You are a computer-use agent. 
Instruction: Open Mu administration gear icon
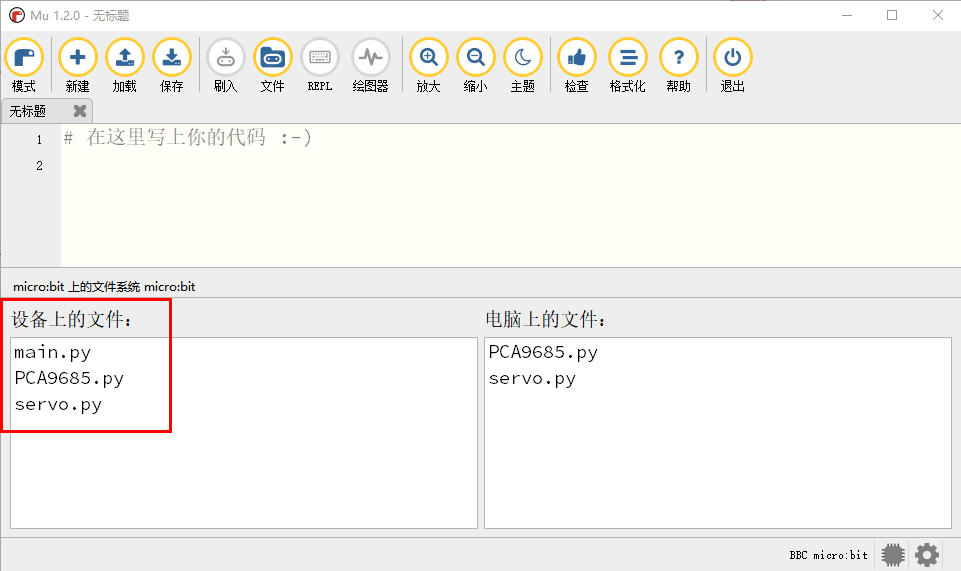click(x=927, y=555)
